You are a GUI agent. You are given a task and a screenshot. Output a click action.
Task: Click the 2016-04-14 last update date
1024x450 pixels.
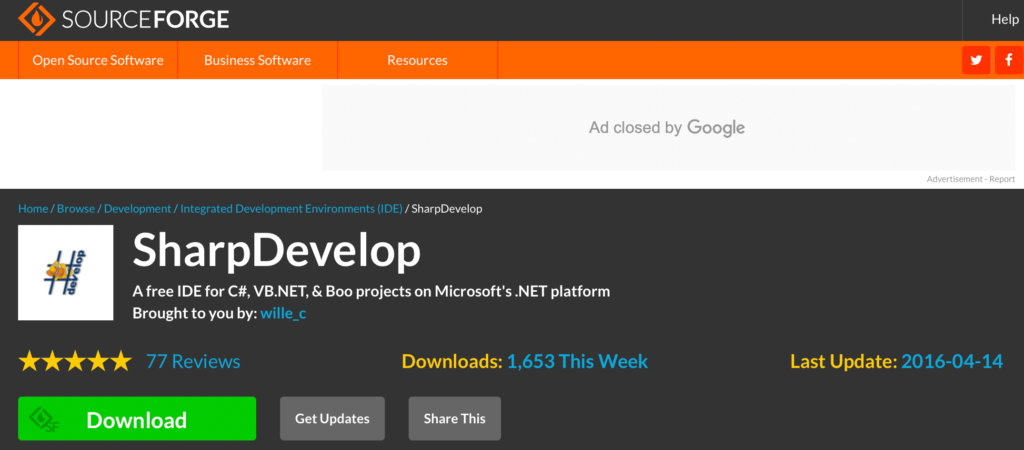[952, 361]
